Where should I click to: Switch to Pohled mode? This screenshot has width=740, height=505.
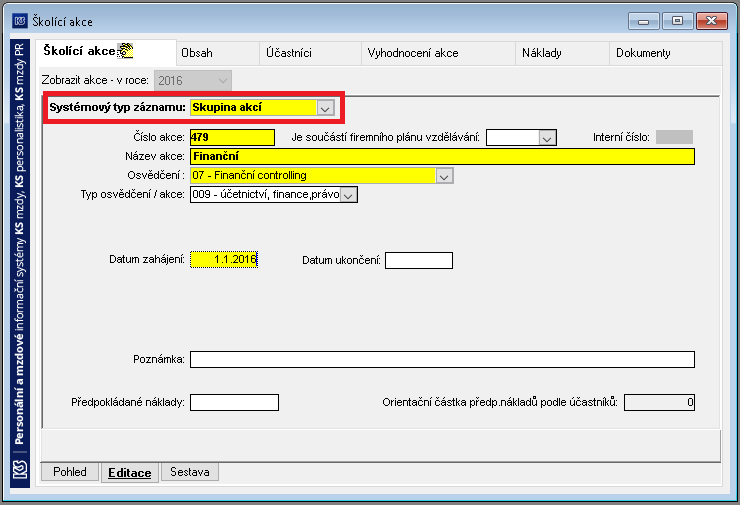pos(70,471)
